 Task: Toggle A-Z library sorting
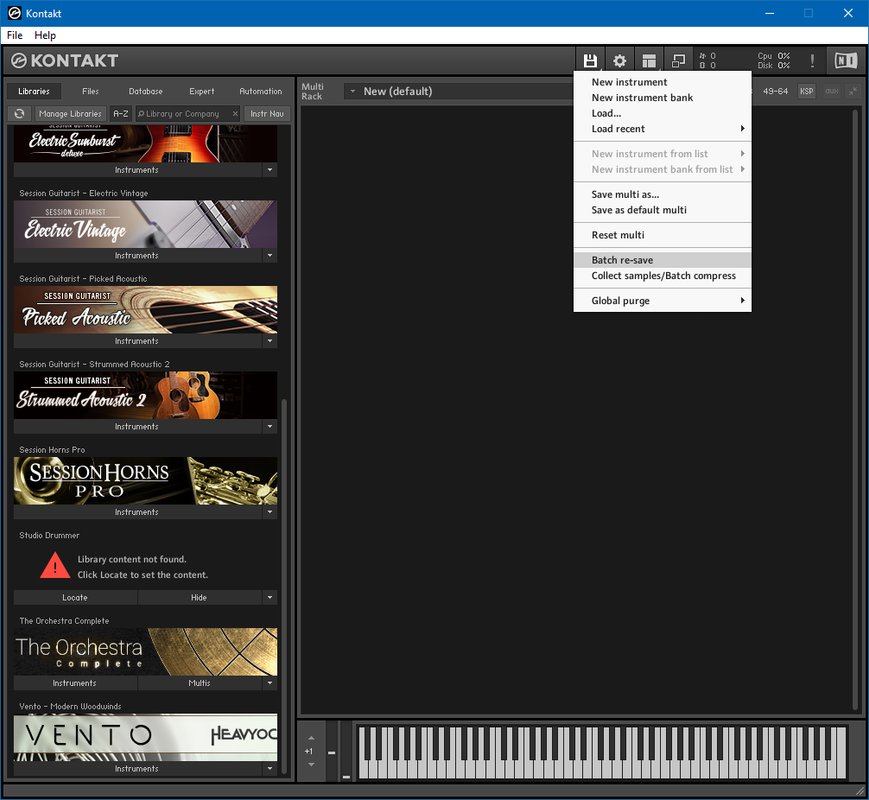tap(121, 114)
